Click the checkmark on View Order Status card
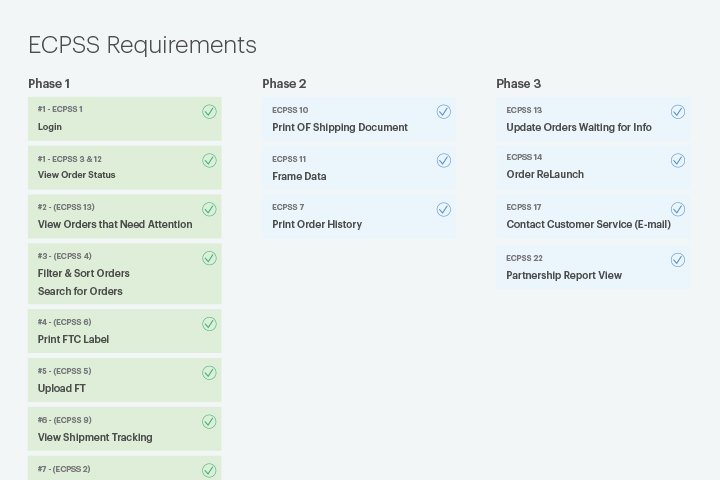Viewport: 720px width, 480px height. click(x=209, y=160)
